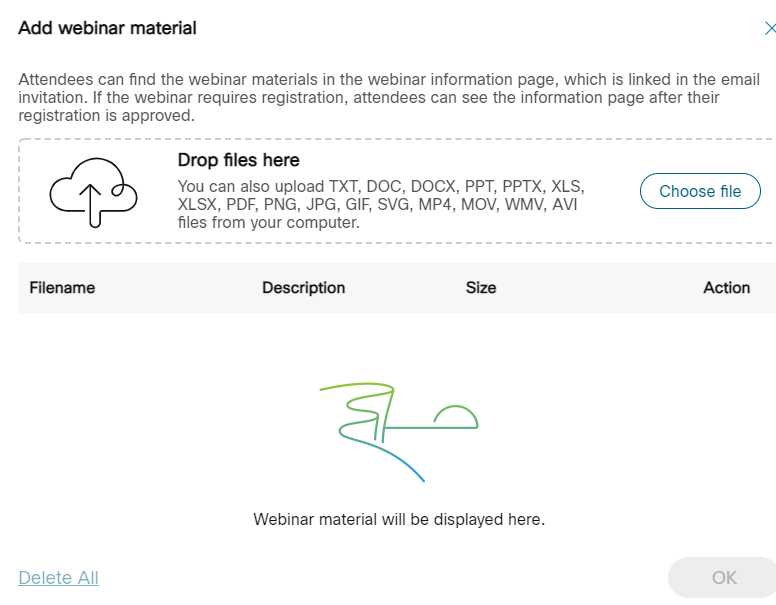
Task: Click the Add webinar material title
Action: [x=107, y=28]
